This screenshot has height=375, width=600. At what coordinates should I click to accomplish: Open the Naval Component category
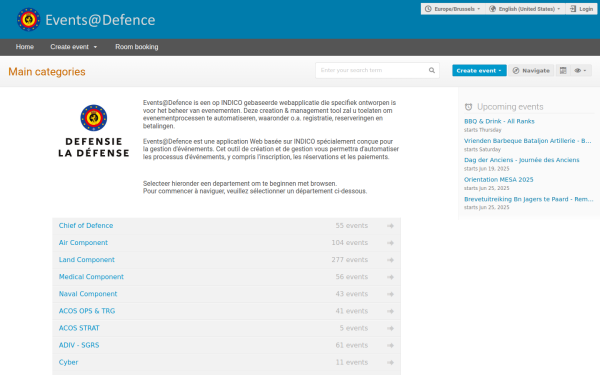88,294
